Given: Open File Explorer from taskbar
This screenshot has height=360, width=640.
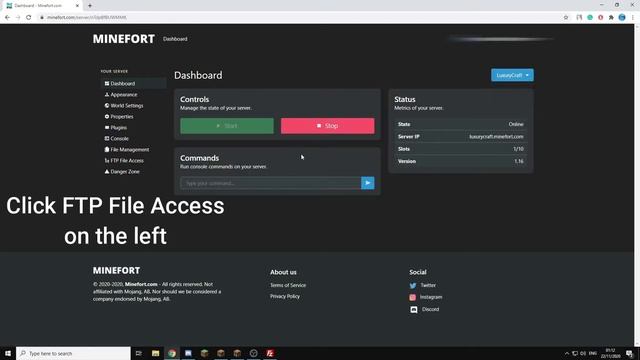Looking at the screenshot, I should click(156, 353).
